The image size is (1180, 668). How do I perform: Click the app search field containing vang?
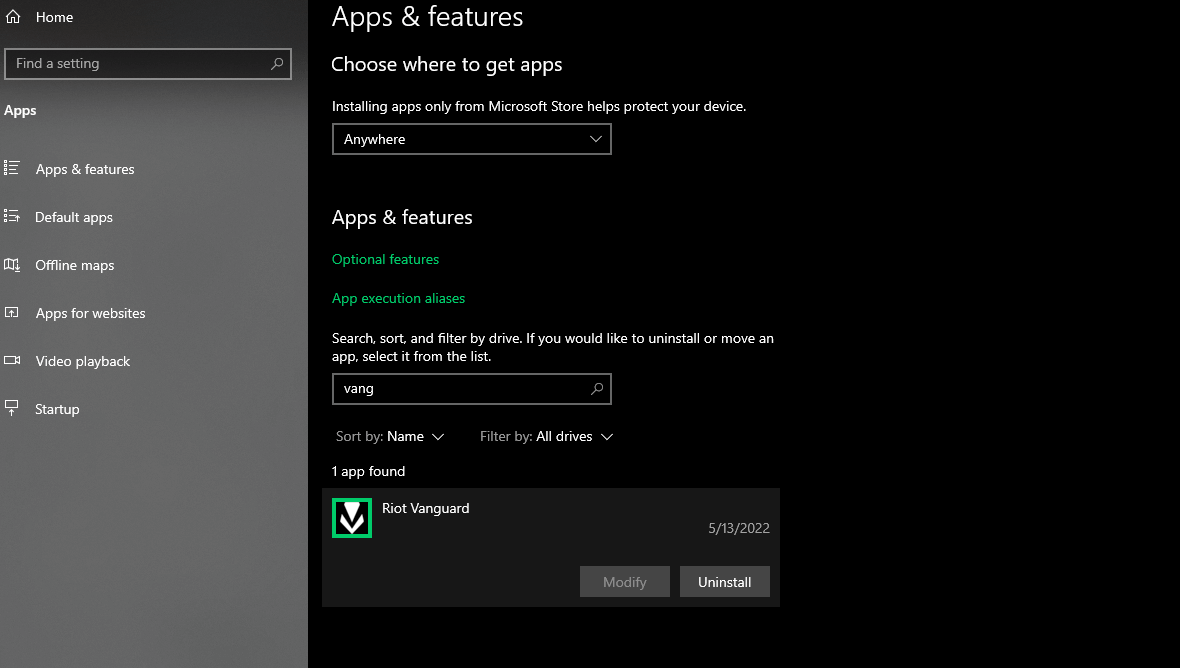471,389
